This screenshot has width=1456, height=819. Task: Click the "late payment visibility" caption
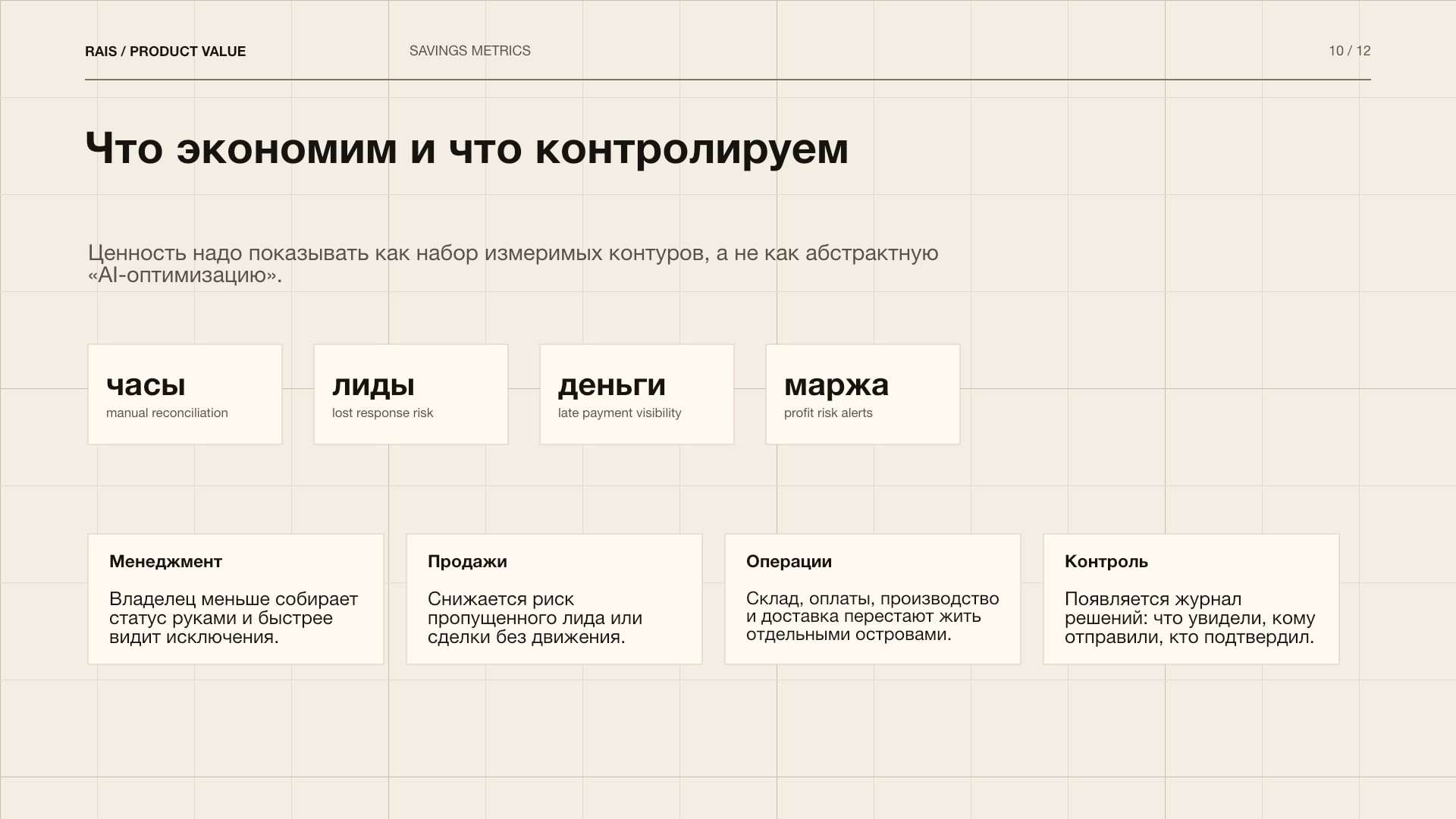click(x=619, y=413)
